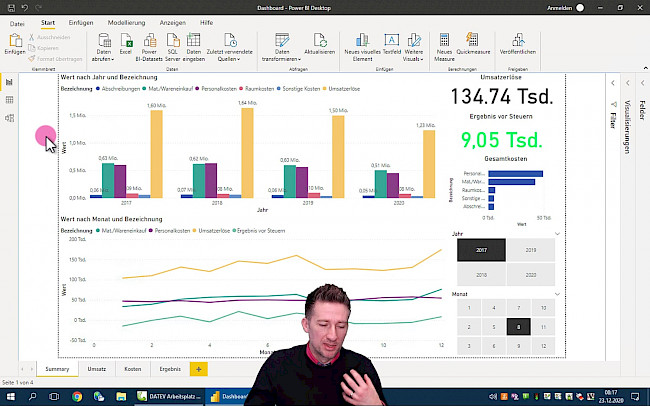Click the Personalkosten legend color marker

[197, 89]
